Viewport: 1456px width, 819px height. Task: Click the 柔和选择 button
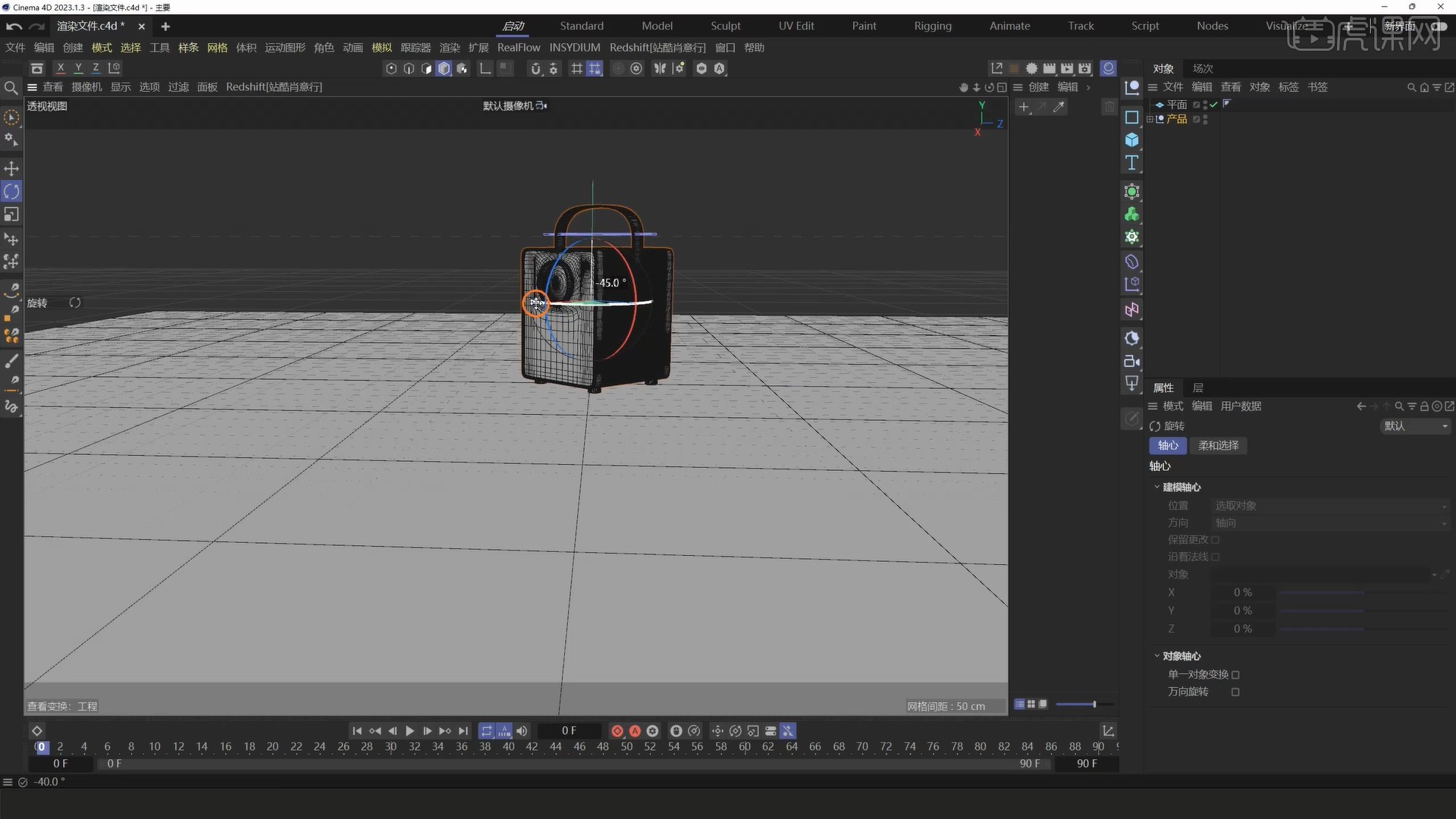(x=1218, y=446)
